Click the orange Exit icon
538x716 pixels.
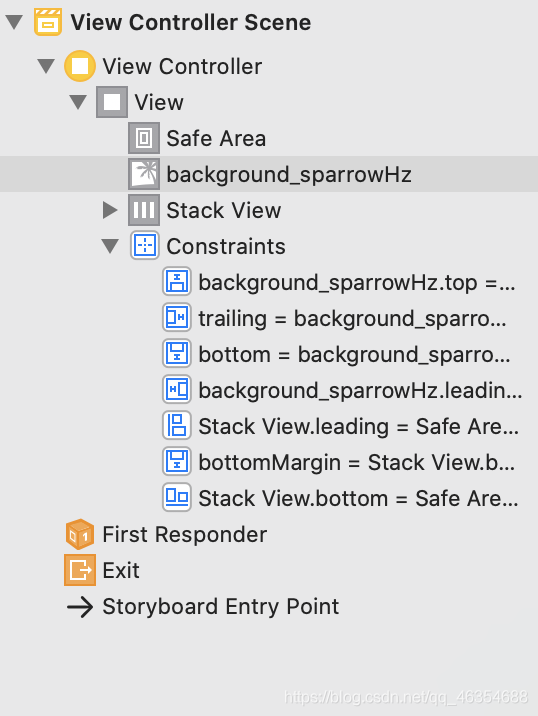tap(80, 570)
